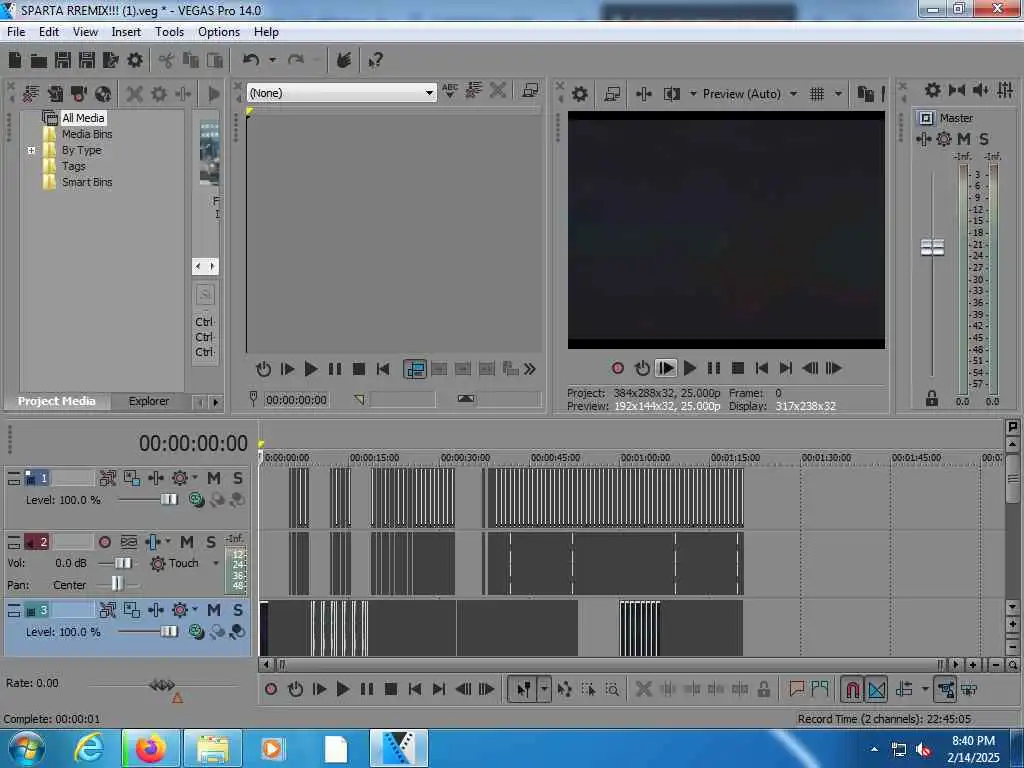This screenshot has width=1024, height=768.
Task: Mute audio track 2
Action: (187, 542)
